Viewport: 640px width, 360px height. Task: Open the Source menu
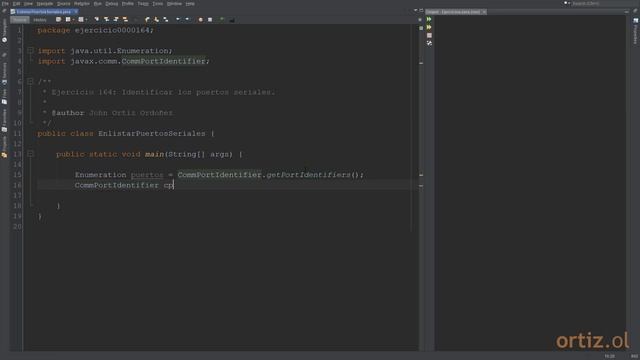pyautogui.click(x=63, y=4)
